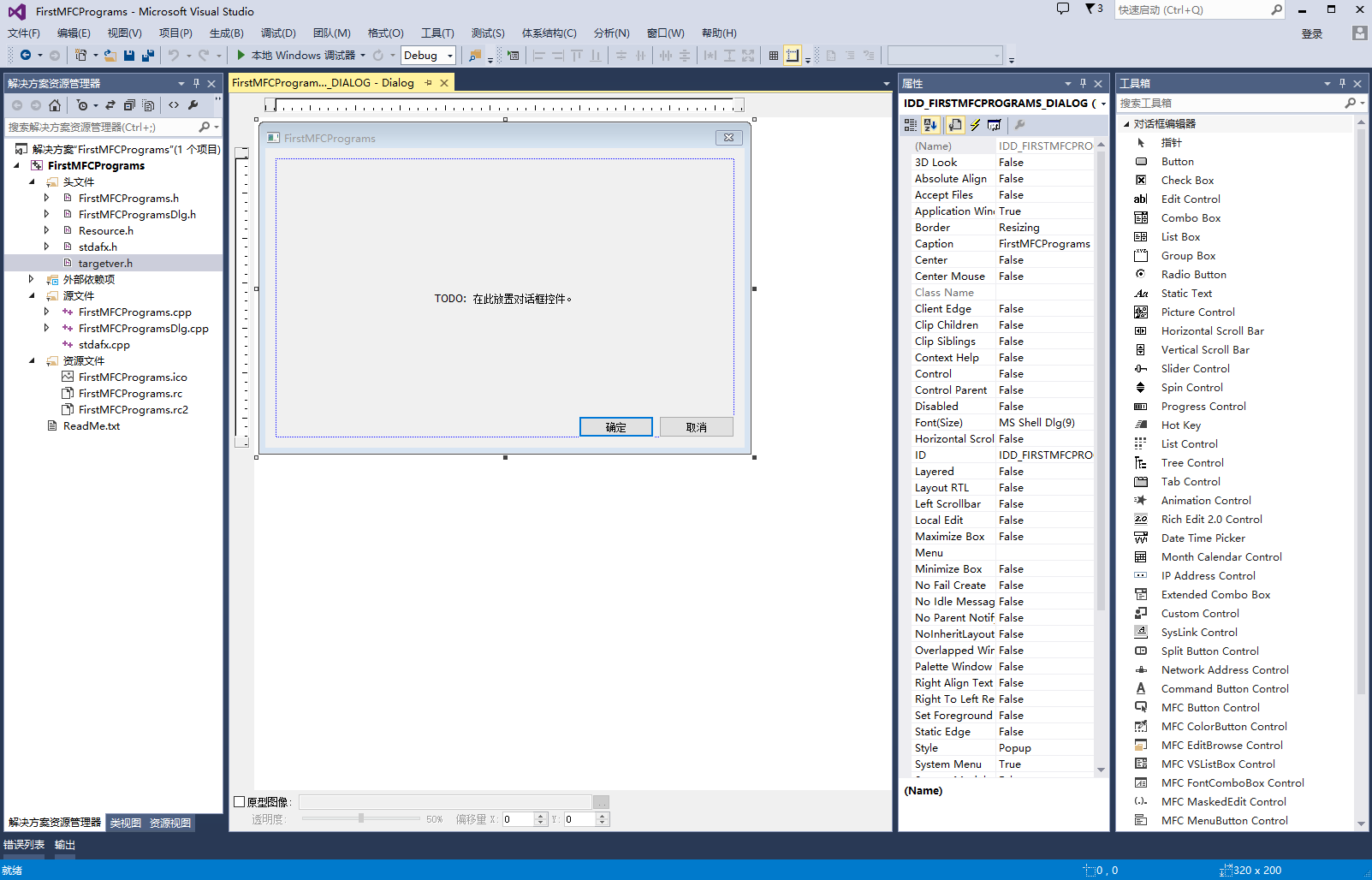Image resolution: width=1372 pixels, height=880 pixels.
Task: Click the open file toolbar icon
Action: coord(110,56)
